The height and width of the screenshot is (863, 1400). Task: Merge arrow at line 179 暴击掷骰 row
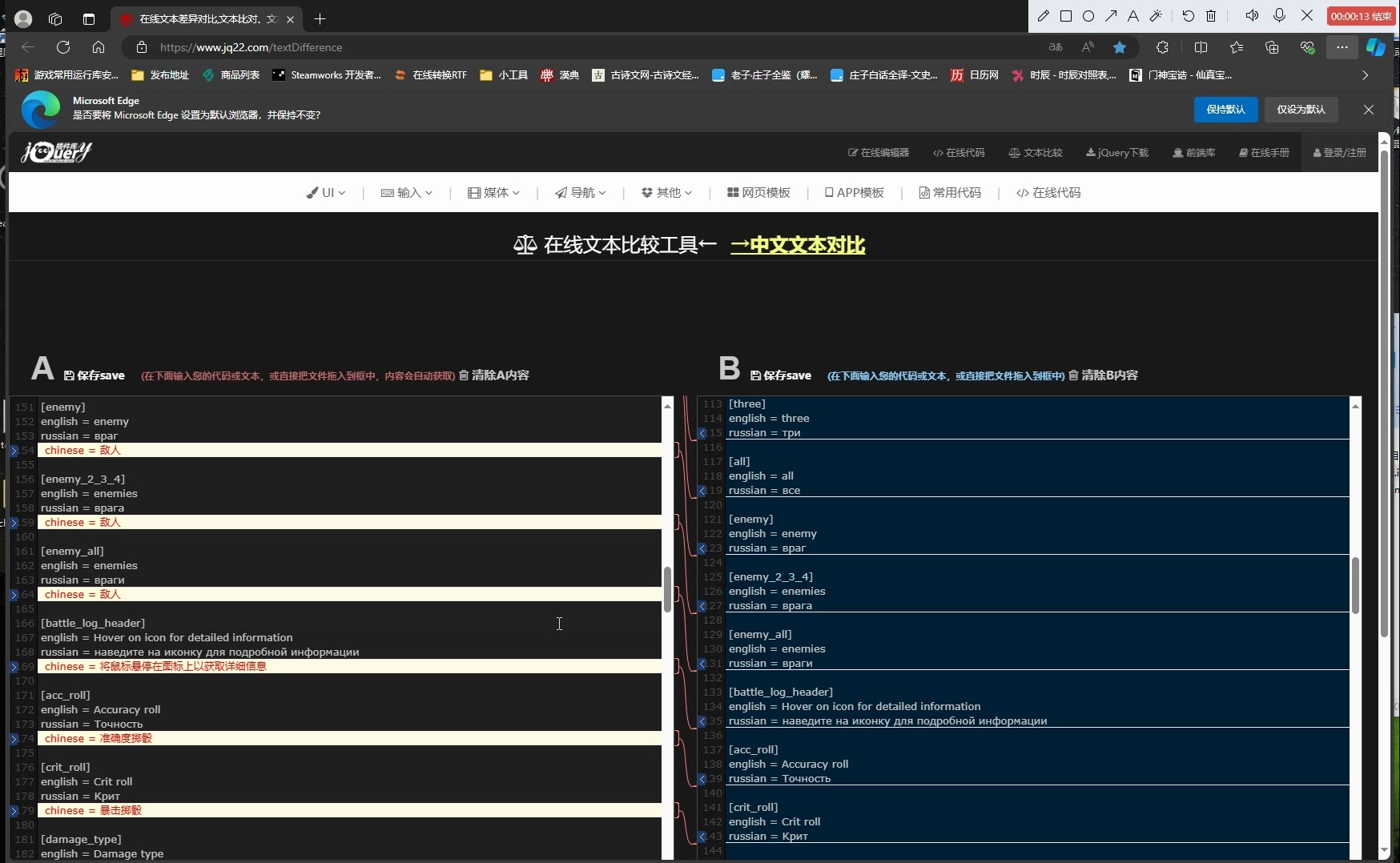click(x=14, y=811)
